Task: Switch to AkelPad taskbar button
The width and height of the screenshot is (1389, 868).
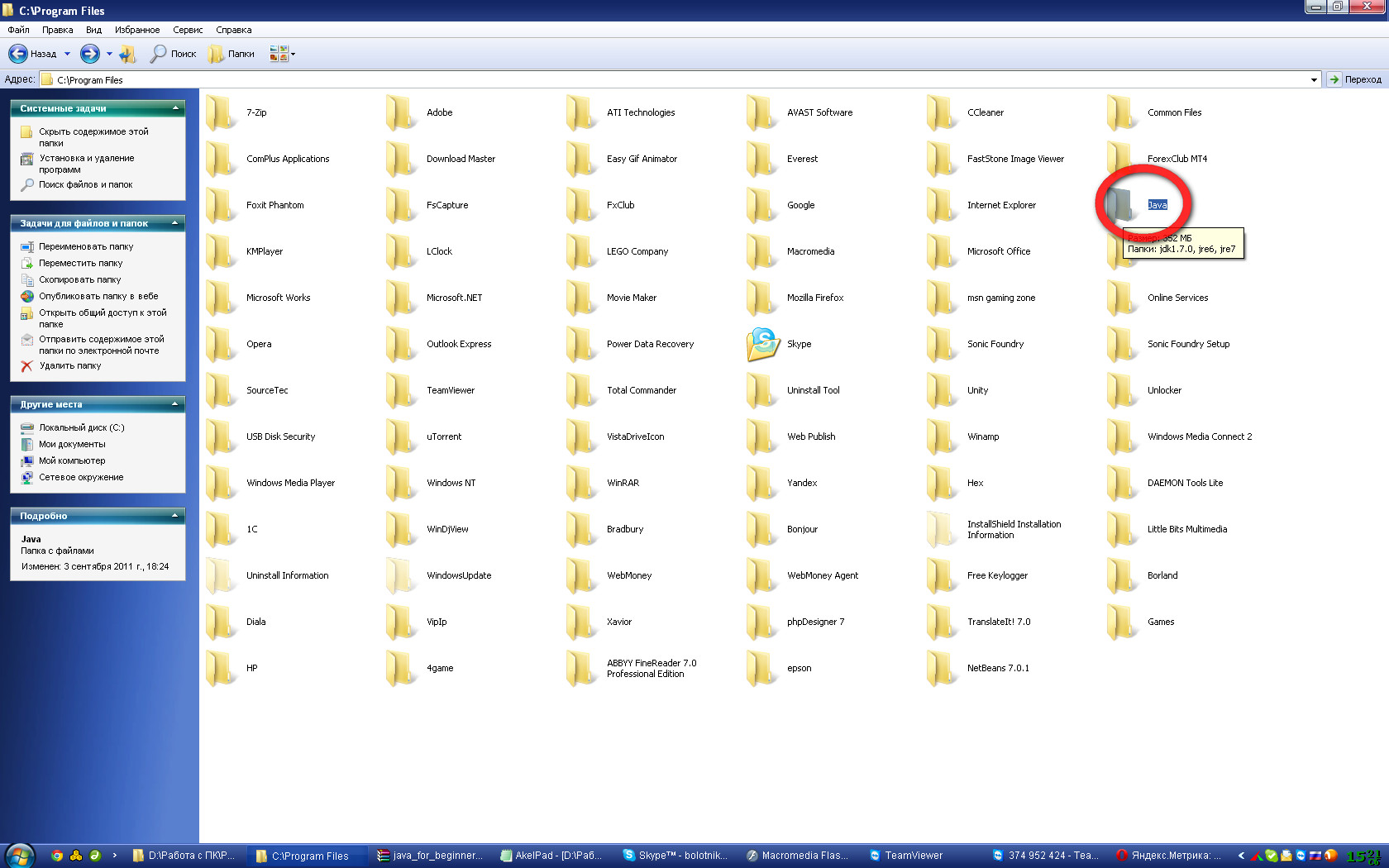Action: 551,856
